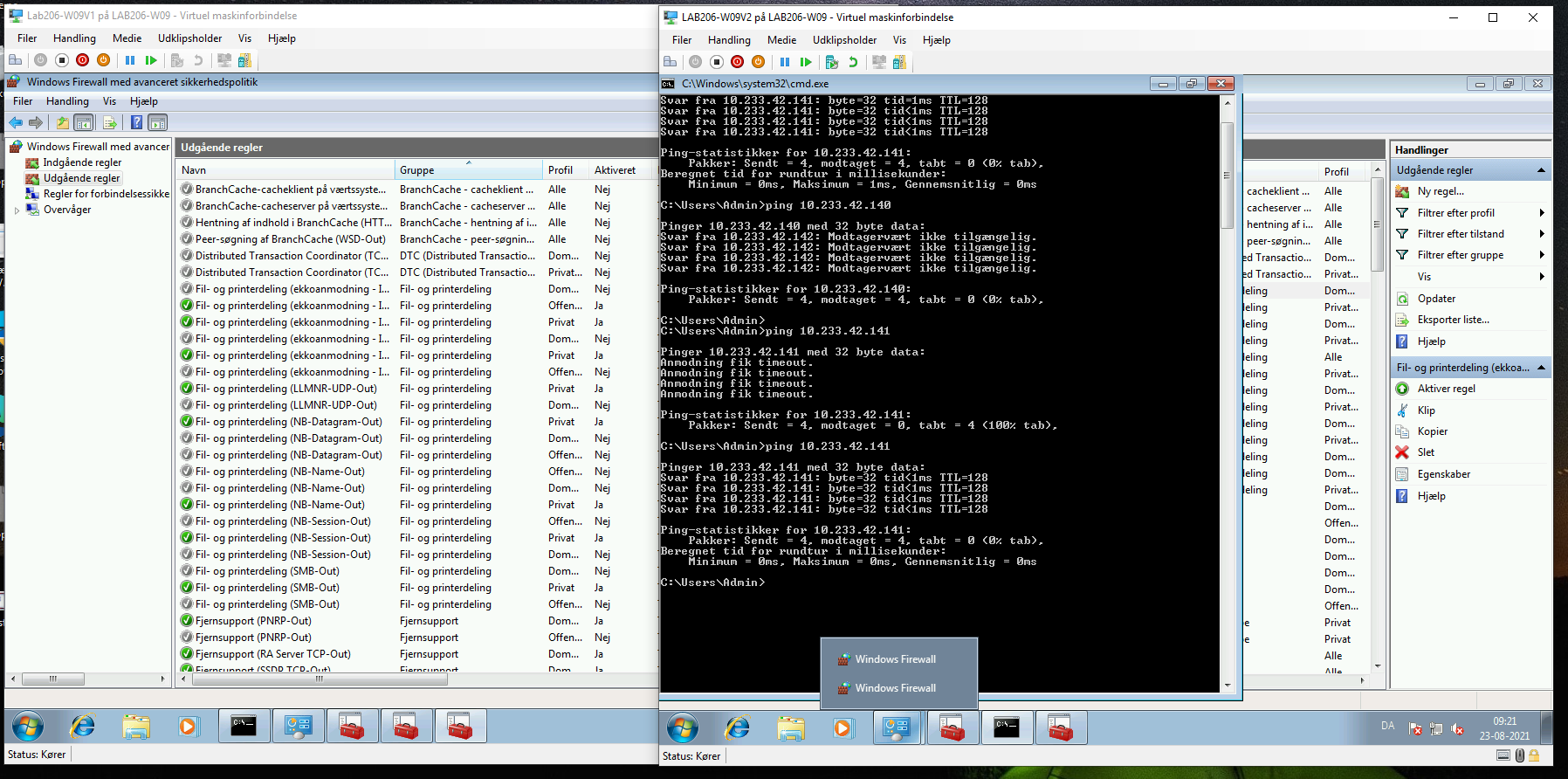Toggle Show/Hide action pane button
1568x779 pixels.
158,122
